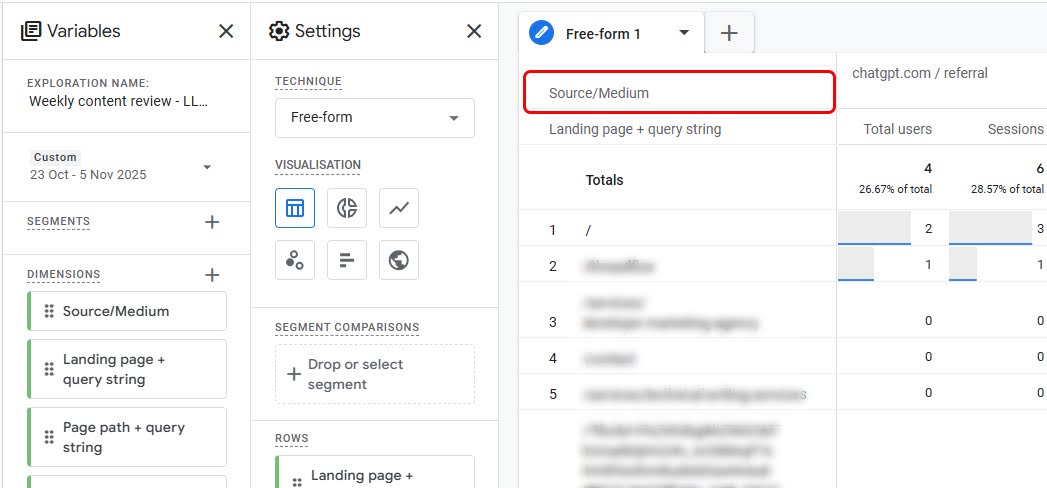Add a new exploration tab
1047x488 pixels.
tap(729, 33)
